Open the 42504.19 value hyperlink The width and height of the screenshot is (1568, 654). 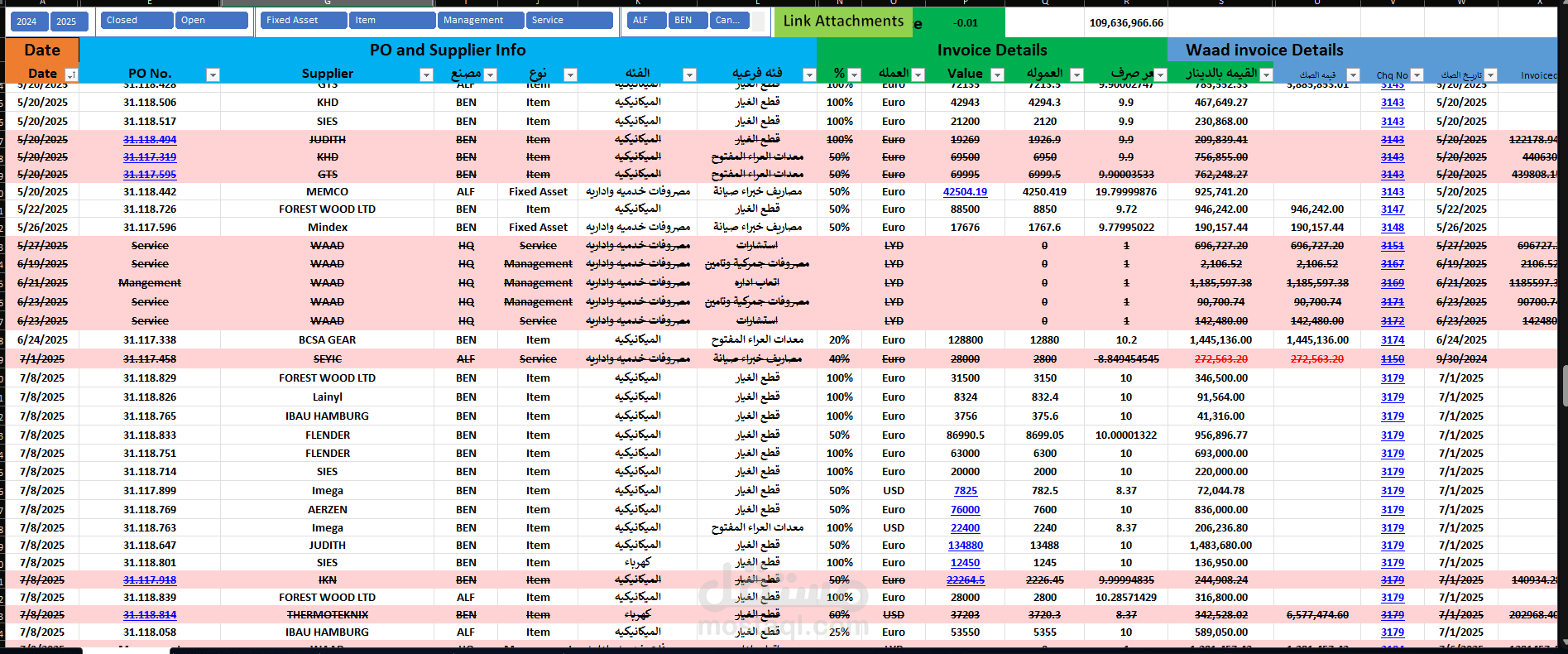(965, 191)
